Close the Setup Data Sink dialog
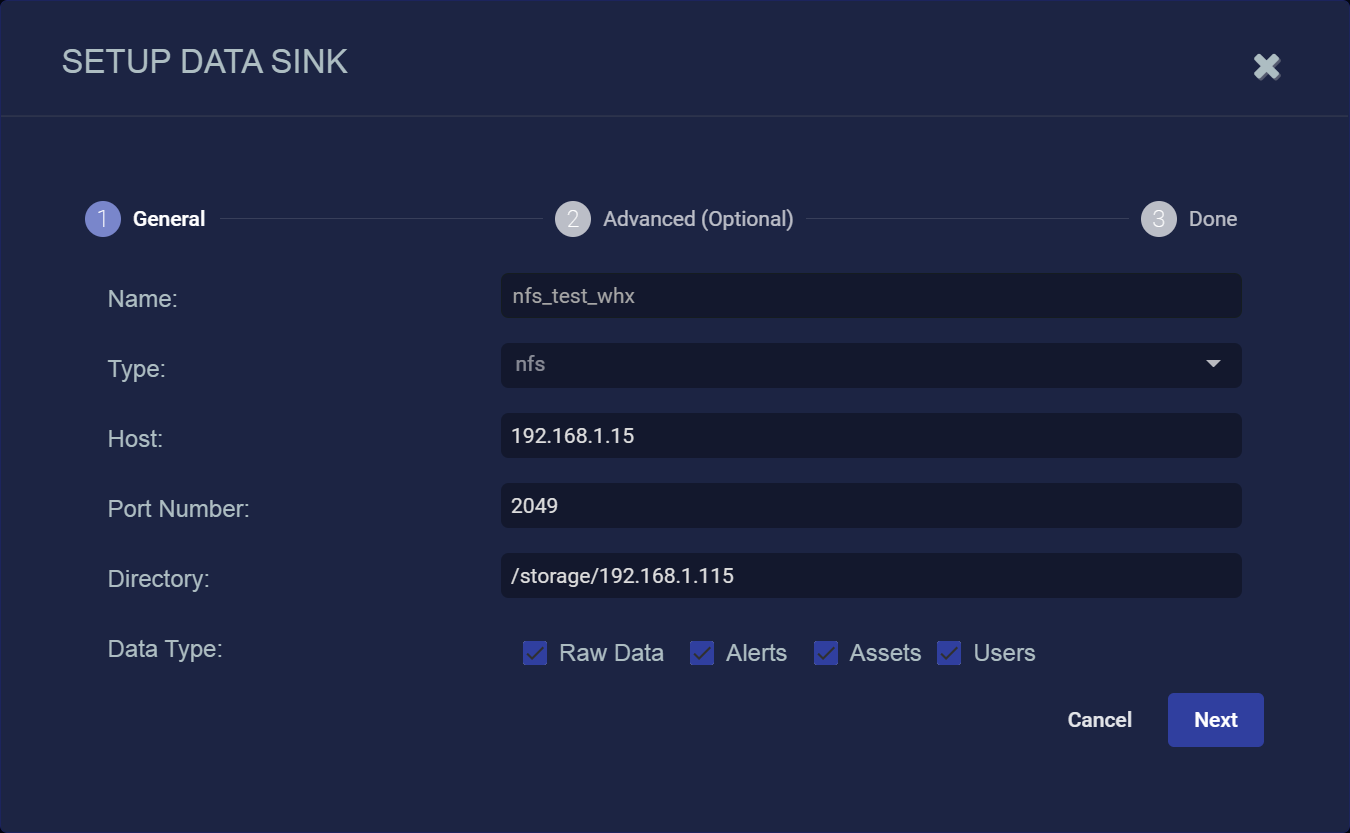The width and height of the screenshot is (1350, 833). click(x=1266, y=67)
